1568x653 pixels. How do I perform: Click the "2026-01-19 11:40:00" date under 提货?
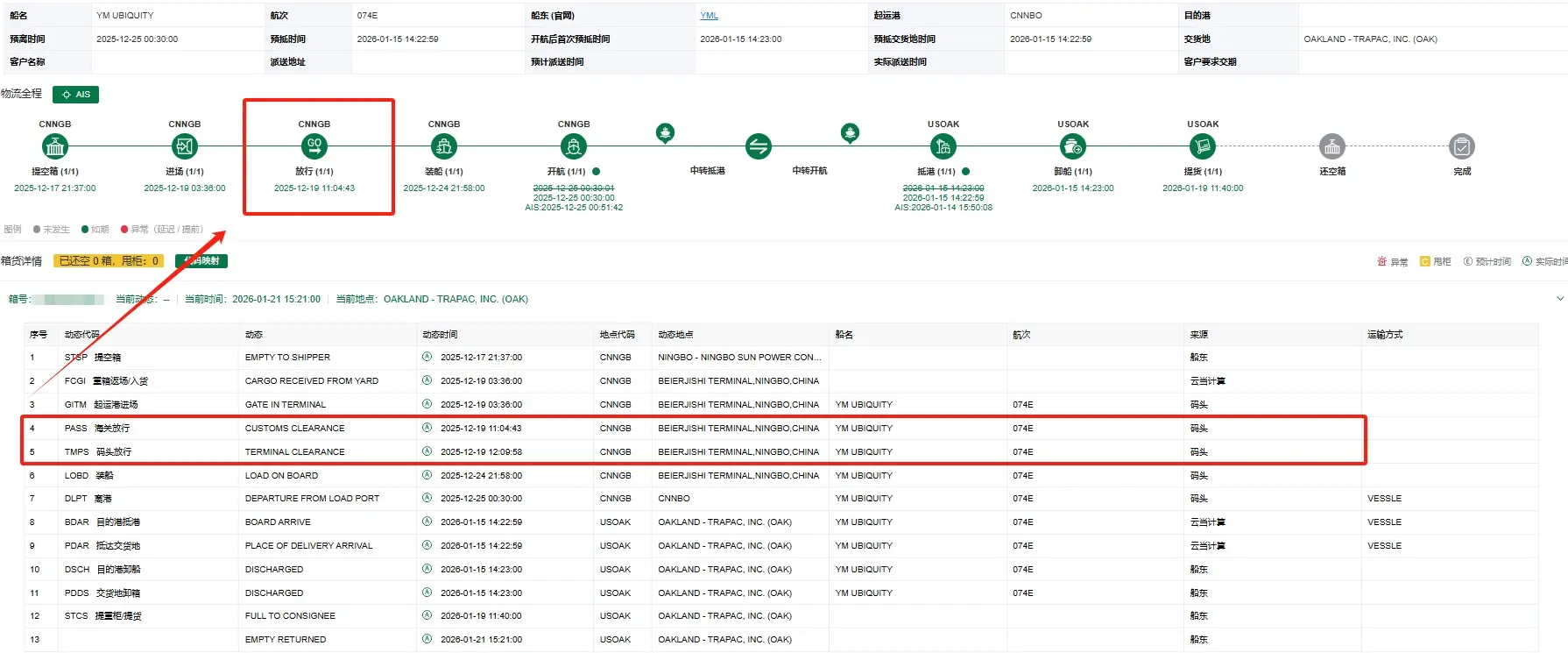(x=1203, y=188)
